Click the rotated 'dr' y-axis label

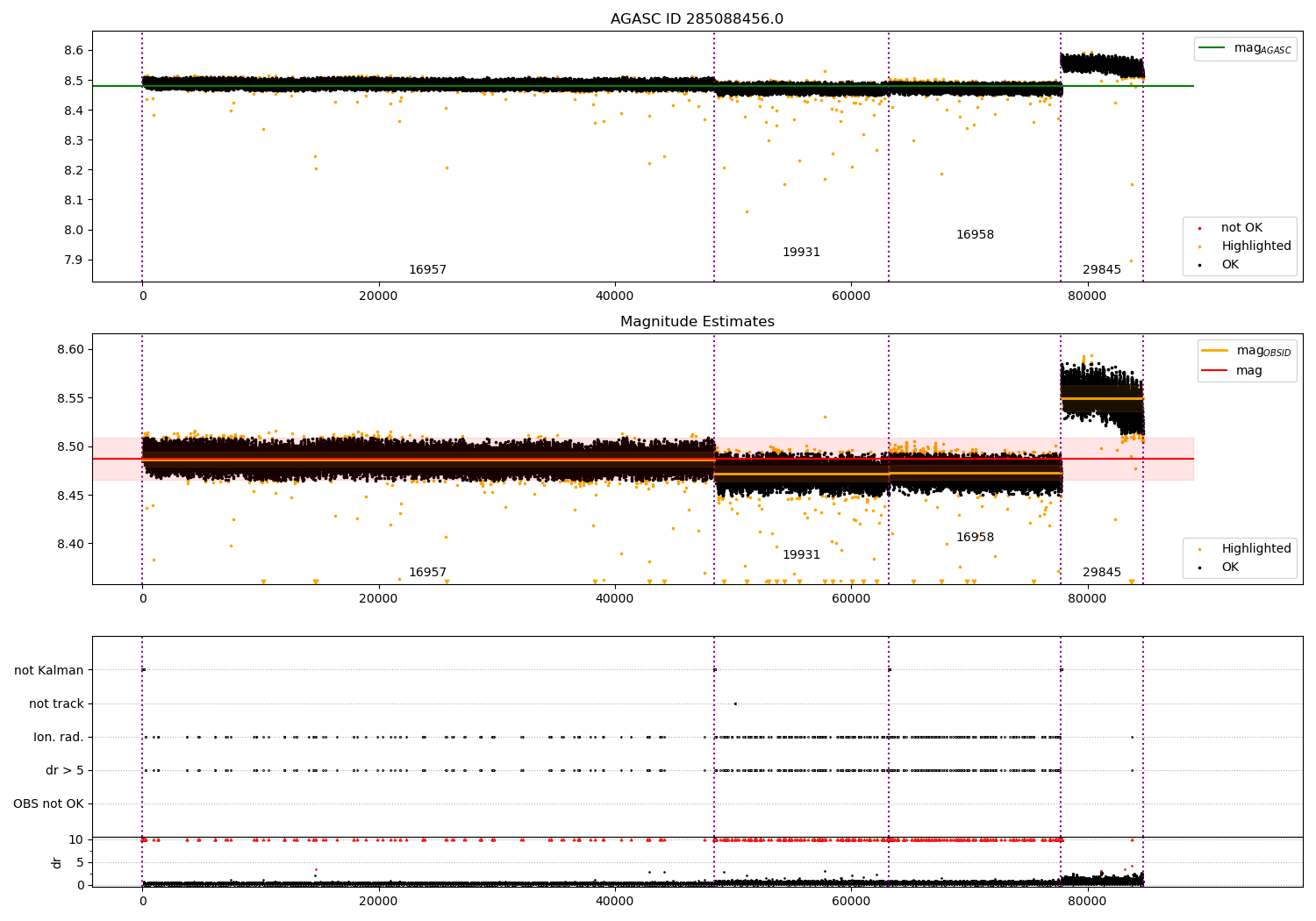(x=57, y=862)
